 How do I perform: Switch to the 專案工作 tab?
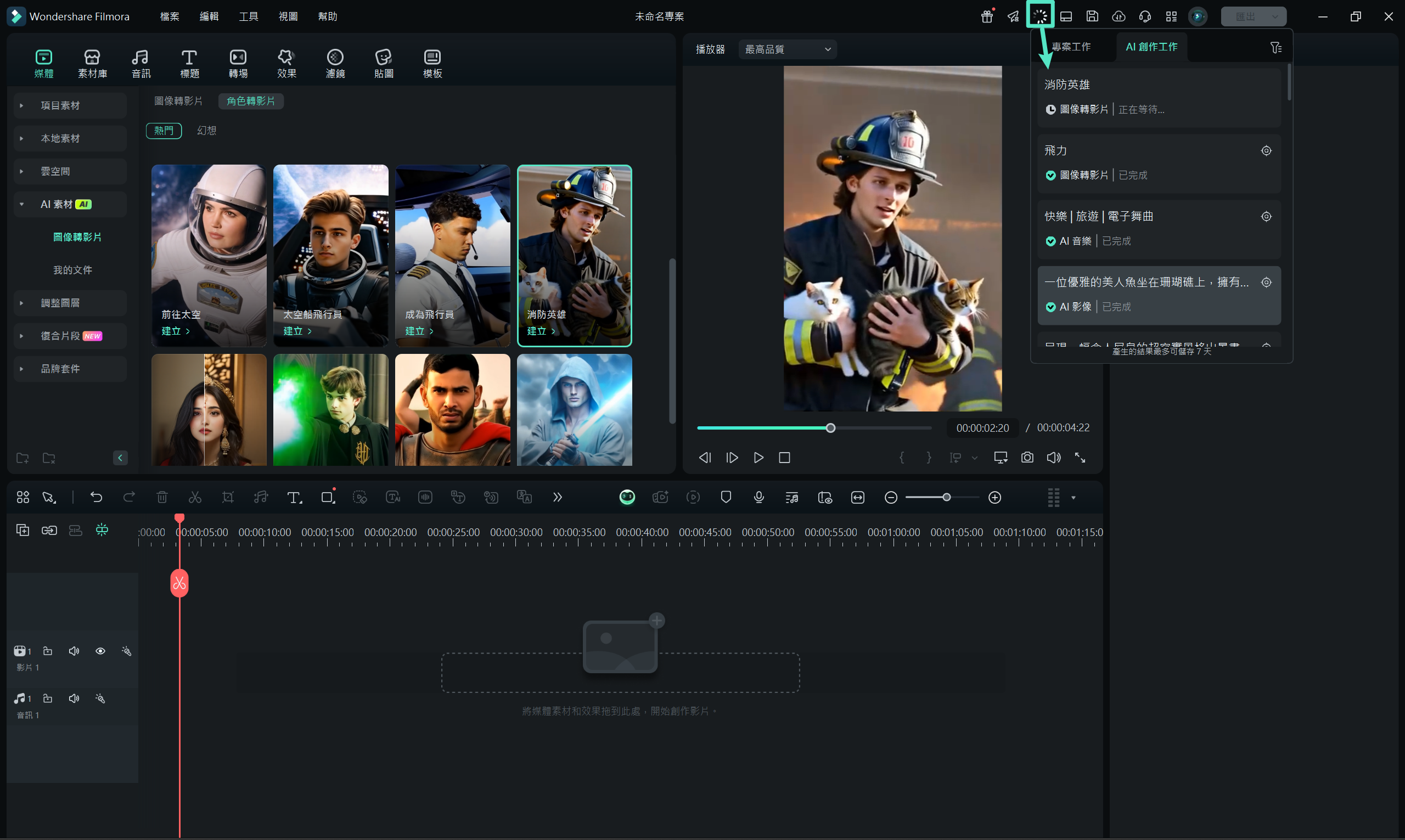[x=1071, y=47]
